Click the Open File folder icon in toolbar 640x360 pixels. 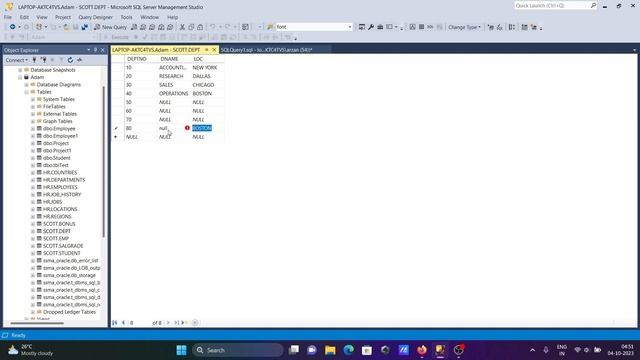[x=66, y=27]
